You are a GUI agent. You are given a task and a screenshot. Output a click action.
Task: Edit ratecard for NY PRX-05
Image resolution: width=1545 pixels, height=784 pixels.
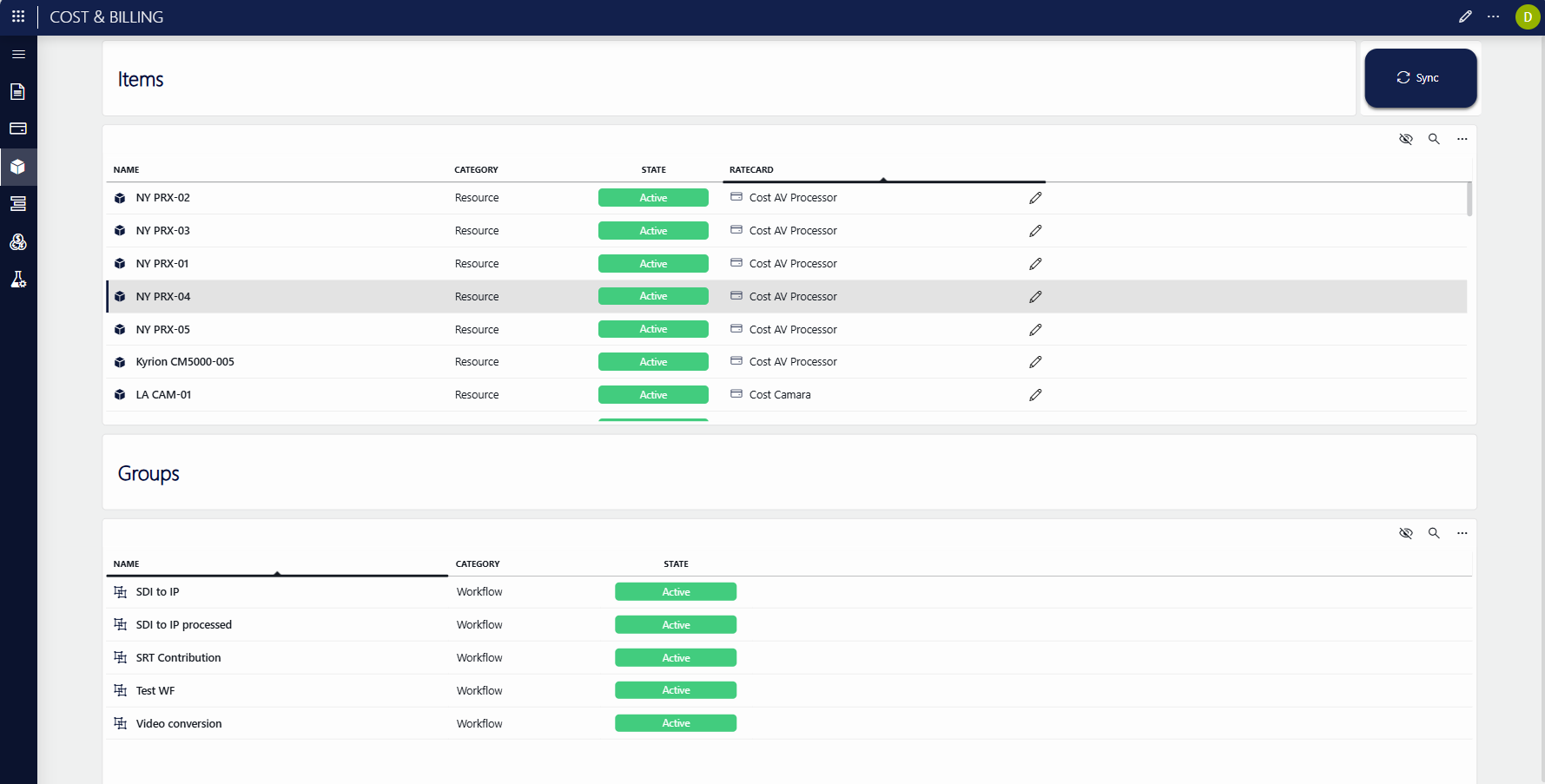1035,330
